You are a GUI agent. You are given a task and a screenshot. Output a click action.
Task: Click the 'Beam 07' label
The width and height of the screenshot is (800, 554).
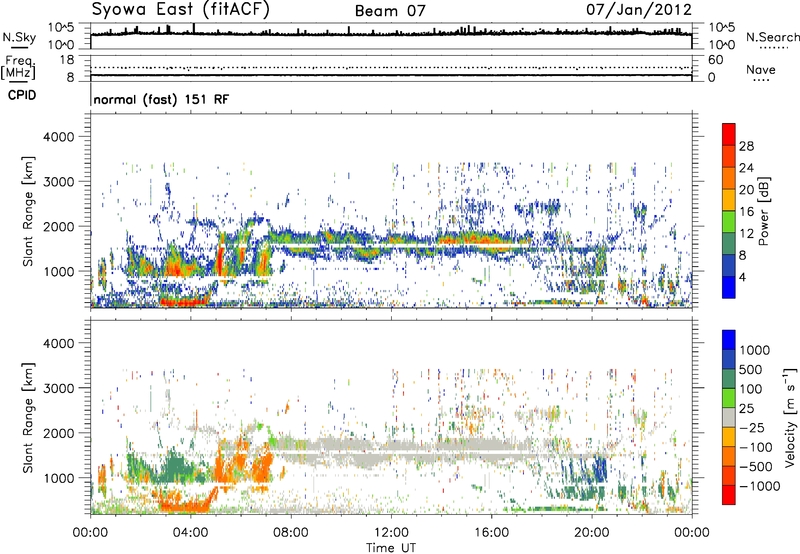390,11
